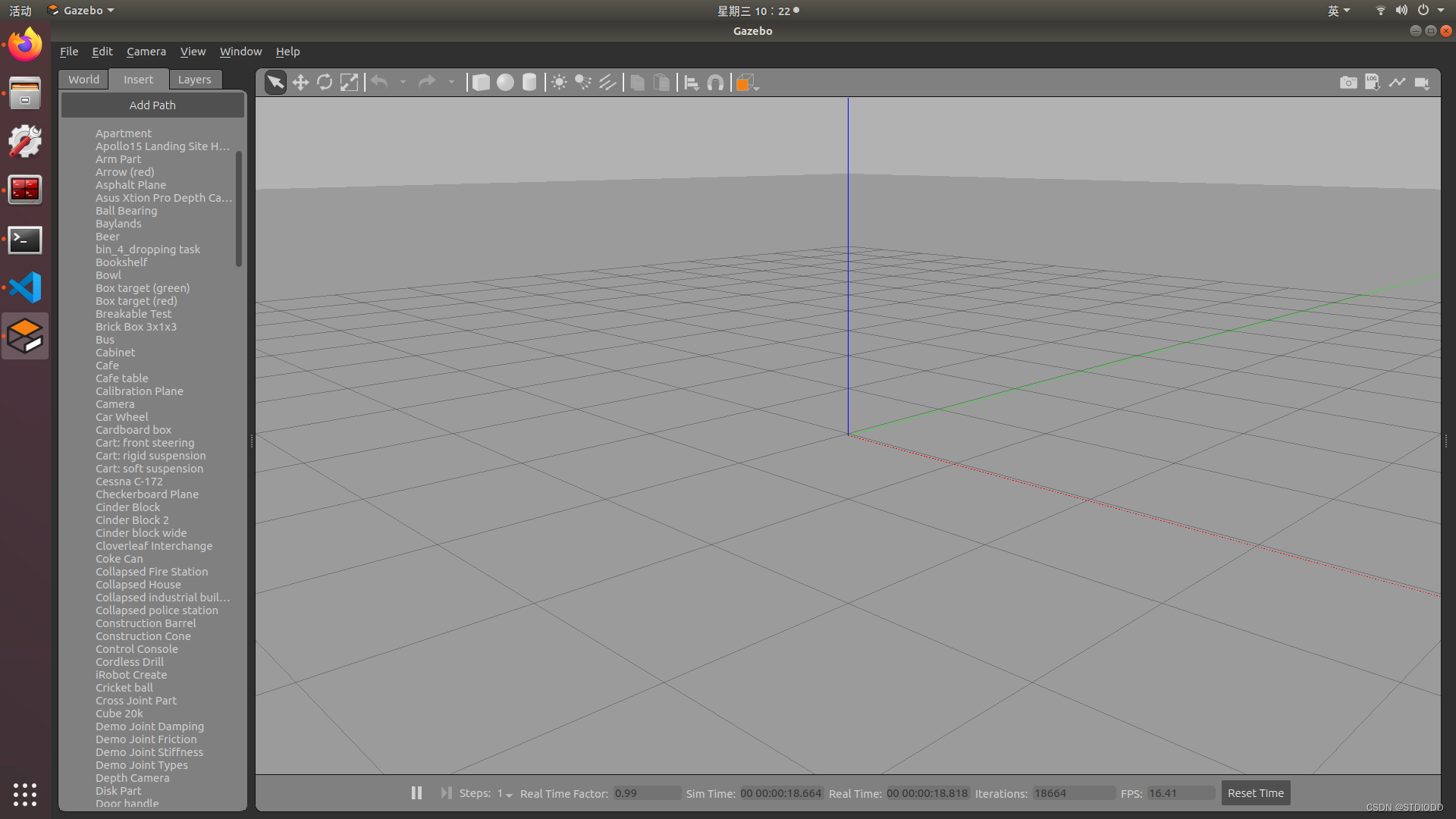Insert a cylinder shape
Image resolution: width=1456 pixels, height=819 pixels.
(x=529, y=83)
